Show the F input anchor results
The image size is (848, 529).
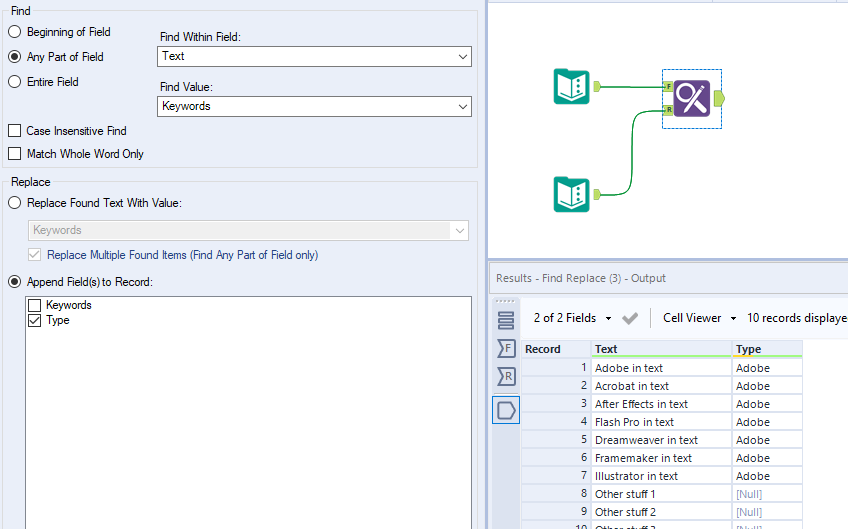pos(506,348)
